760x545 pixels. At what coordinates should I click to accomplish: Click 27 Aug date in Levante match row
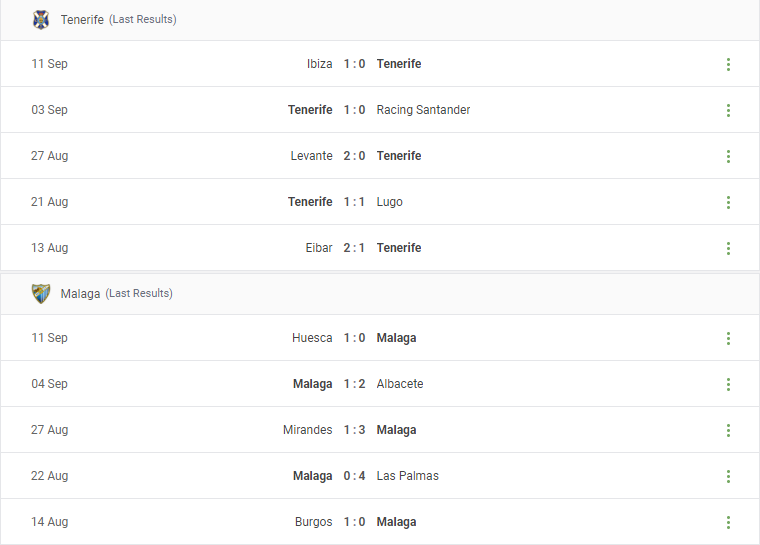pyautogui.click(x=49, y=156)
